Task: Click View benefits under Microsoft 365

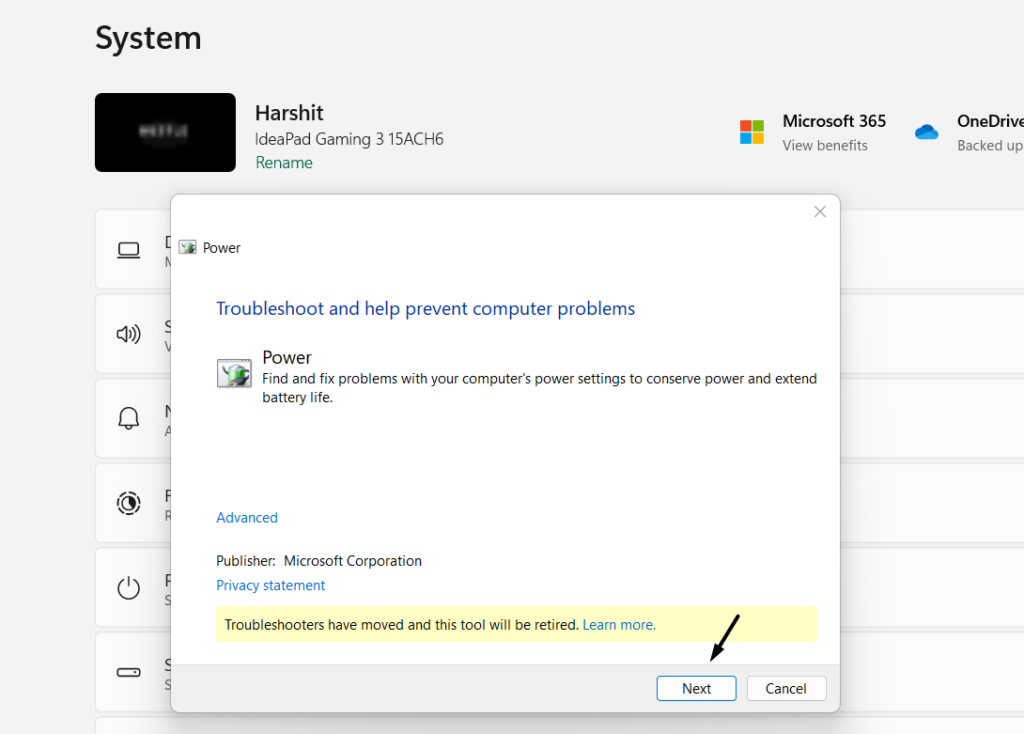Action: pos(825,145)
